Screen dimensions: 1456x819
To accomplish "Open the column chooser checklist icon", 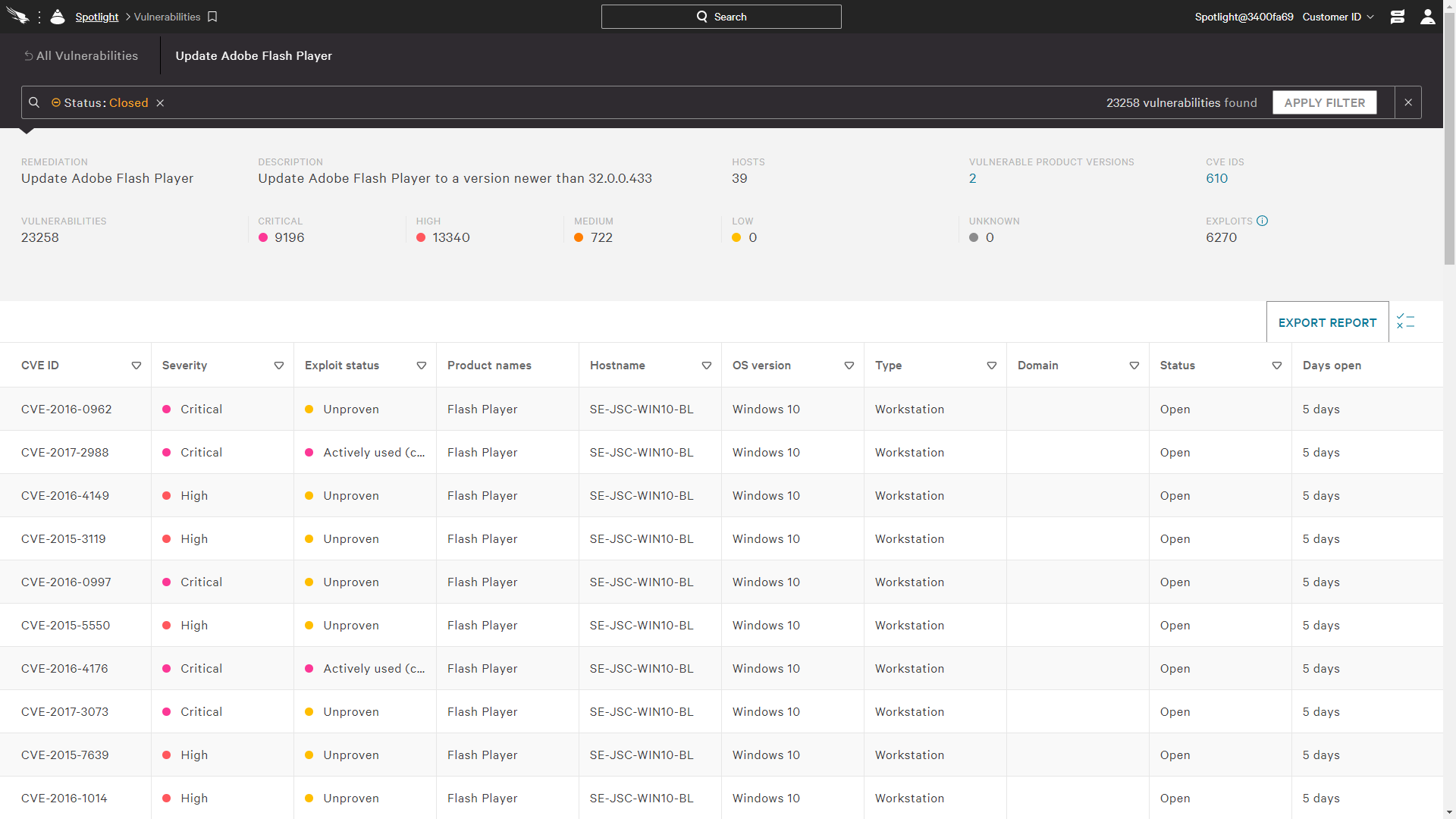I will pos(1405,322).
